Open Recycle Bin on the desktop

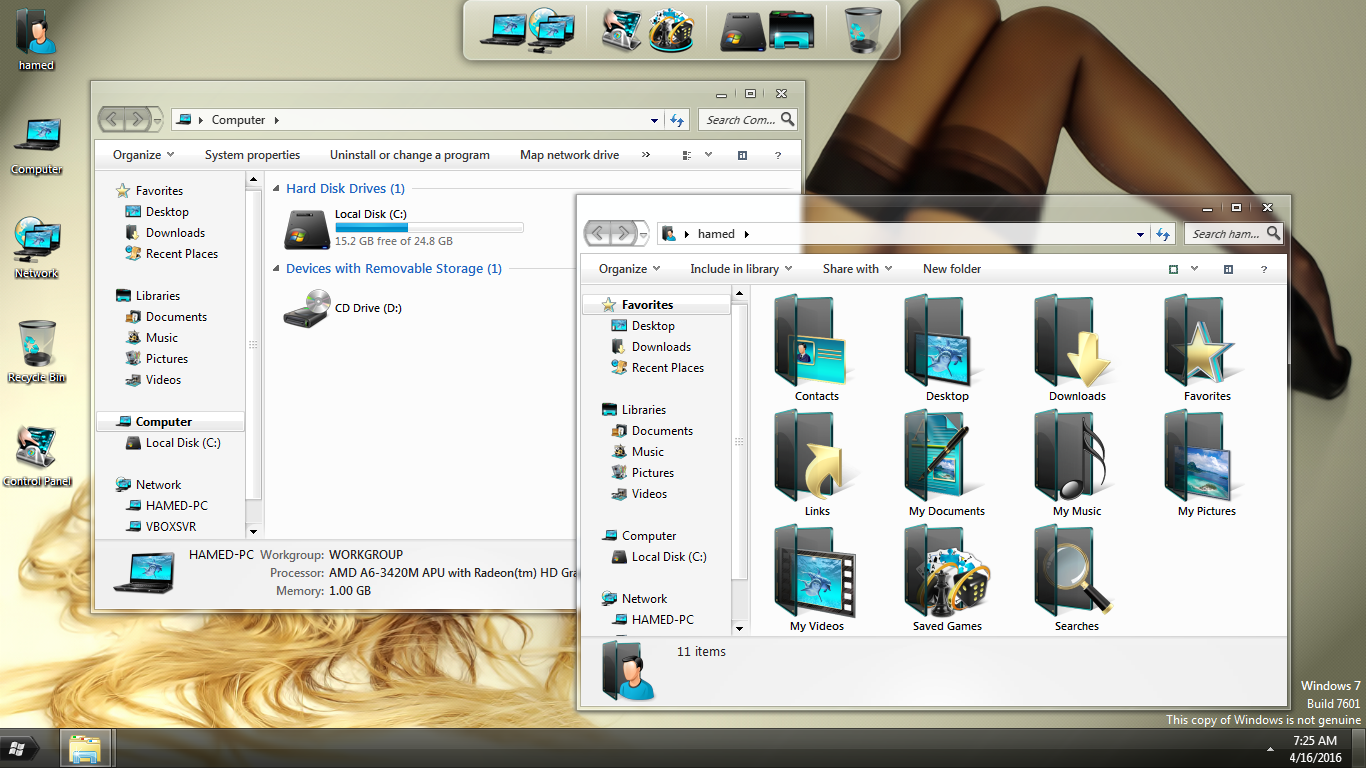click(36, 344)
